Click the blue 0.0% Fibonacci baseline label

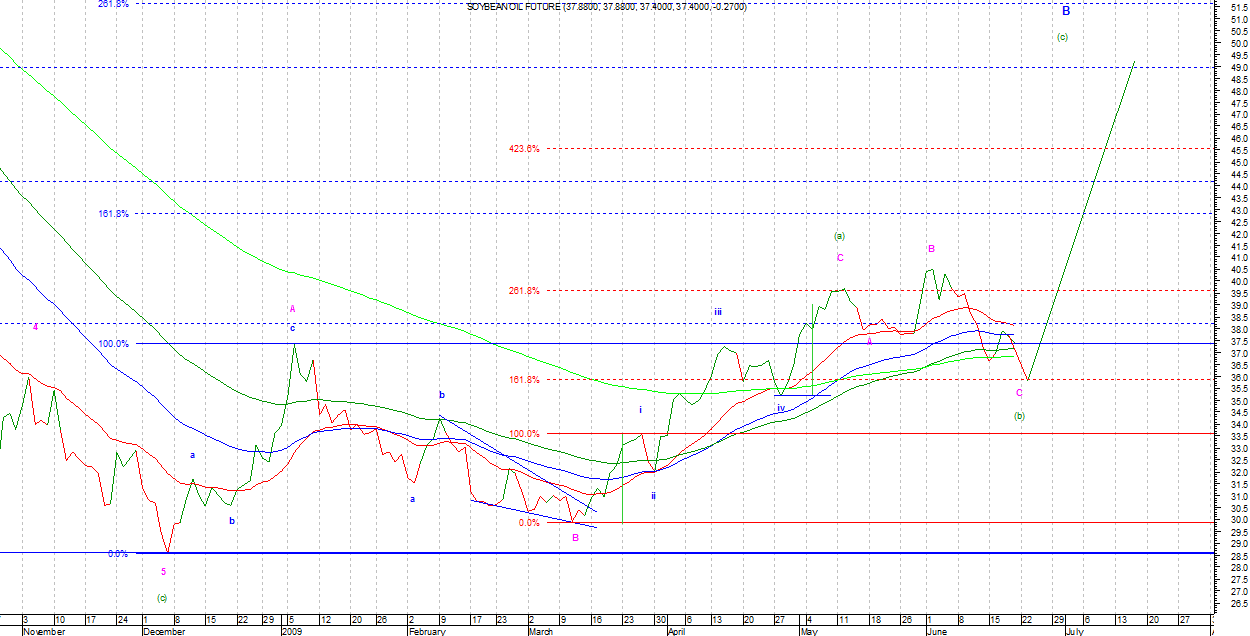(x=117, y=553)
